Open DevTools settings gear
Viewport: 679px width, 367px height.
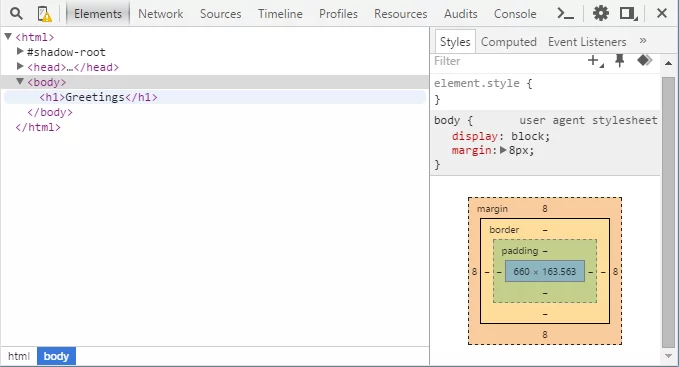coord(601,14)
